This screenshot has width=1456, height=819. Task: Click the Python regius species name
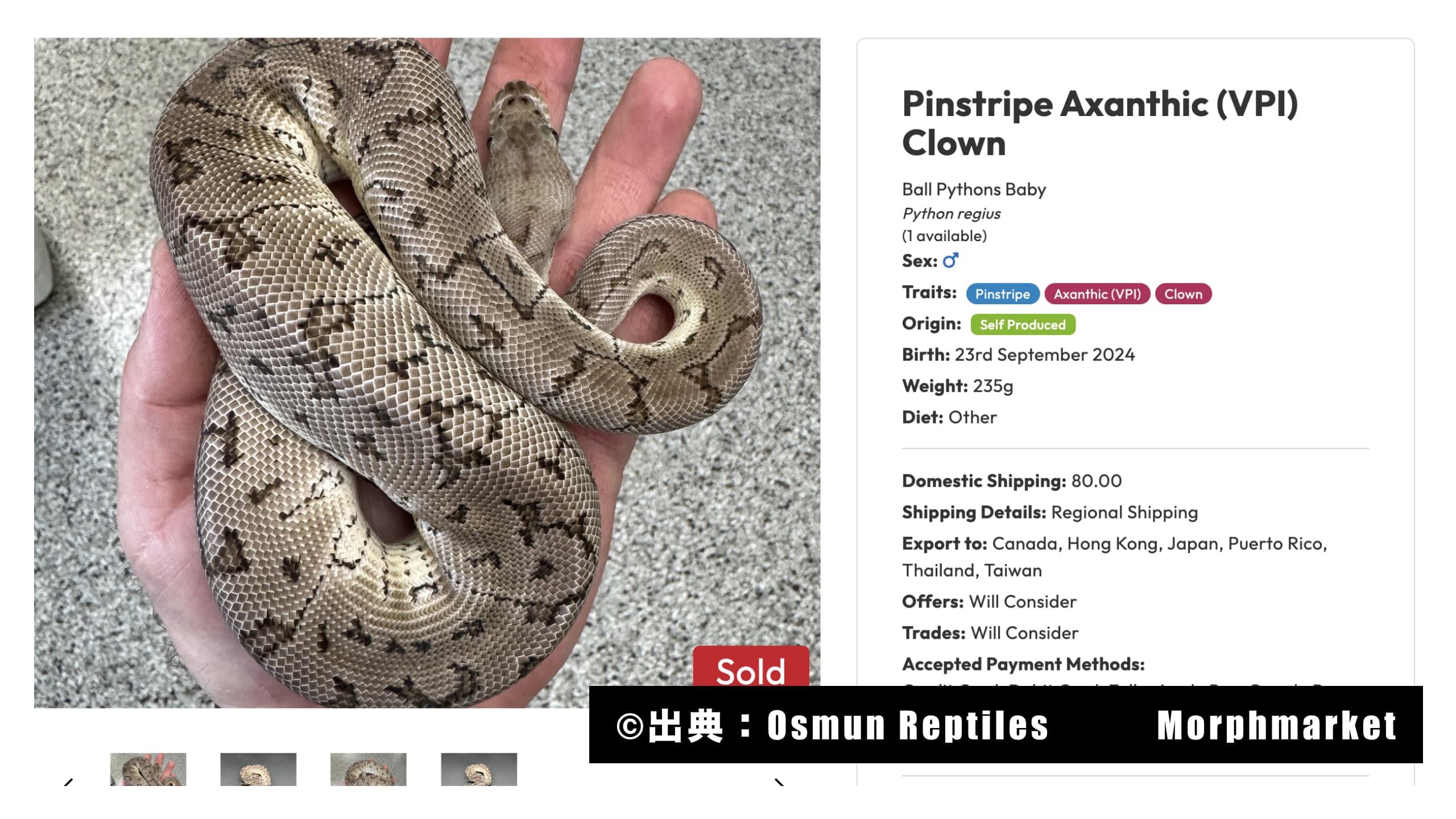coord(951,214)
